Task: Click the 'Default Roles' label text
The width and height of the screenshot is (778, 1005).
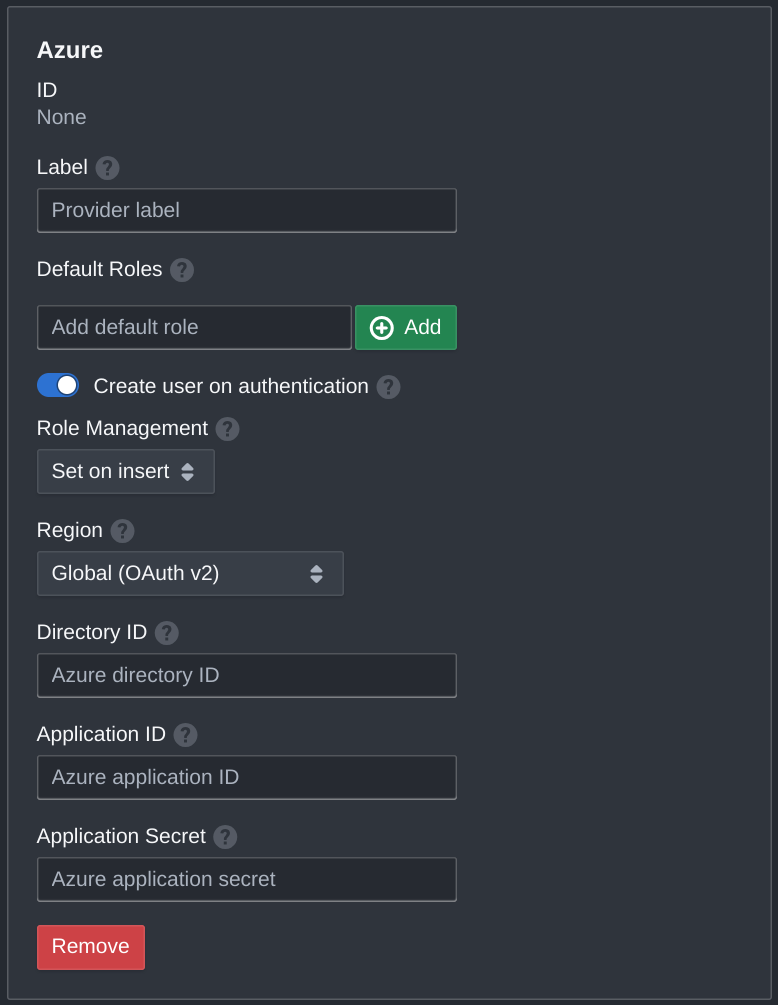Action: click(99, 269)
